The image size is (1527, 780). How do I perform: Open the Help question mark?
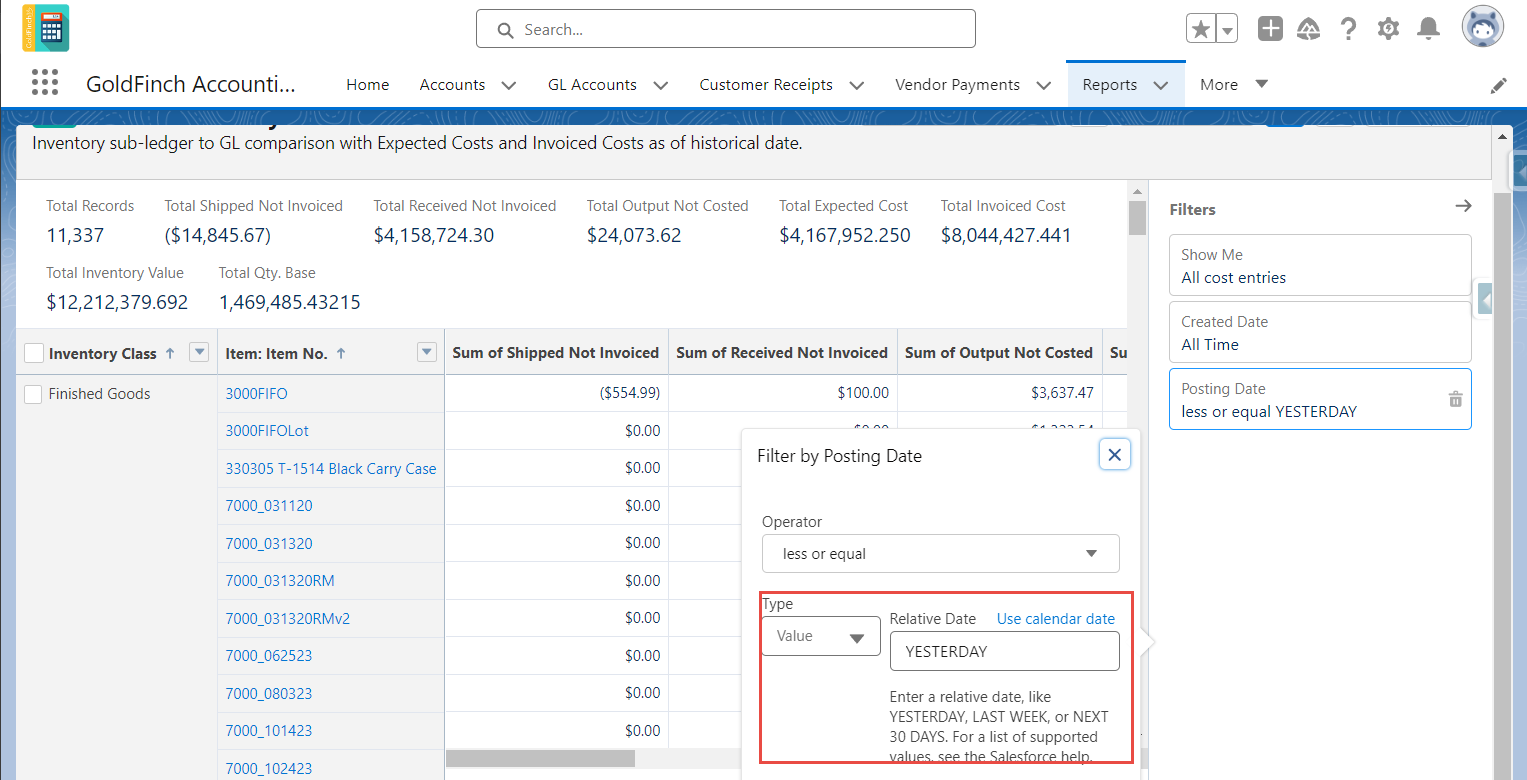click(x=1349, y=29)
